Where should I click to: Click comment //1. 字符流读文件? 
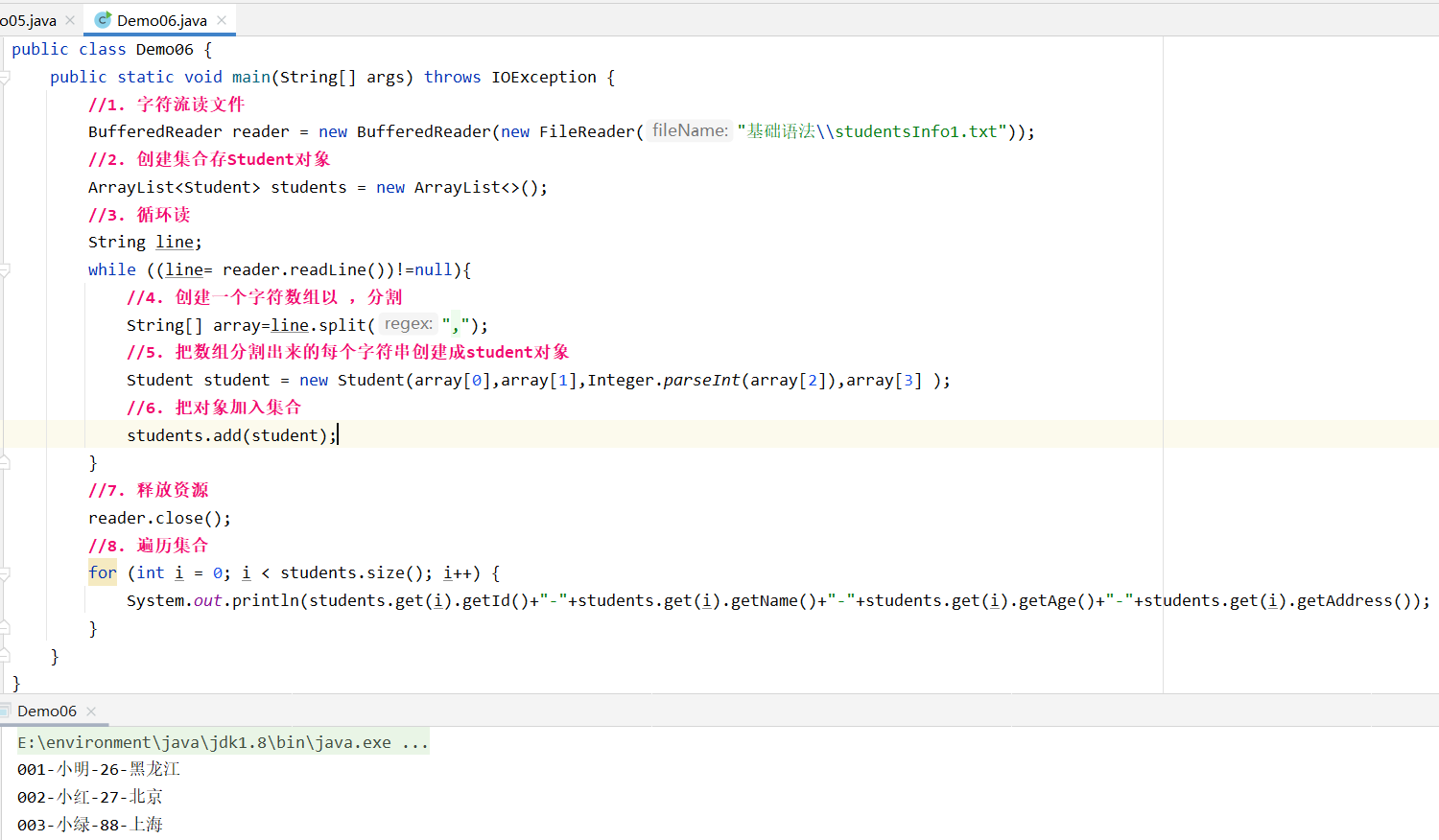point(166,104)
